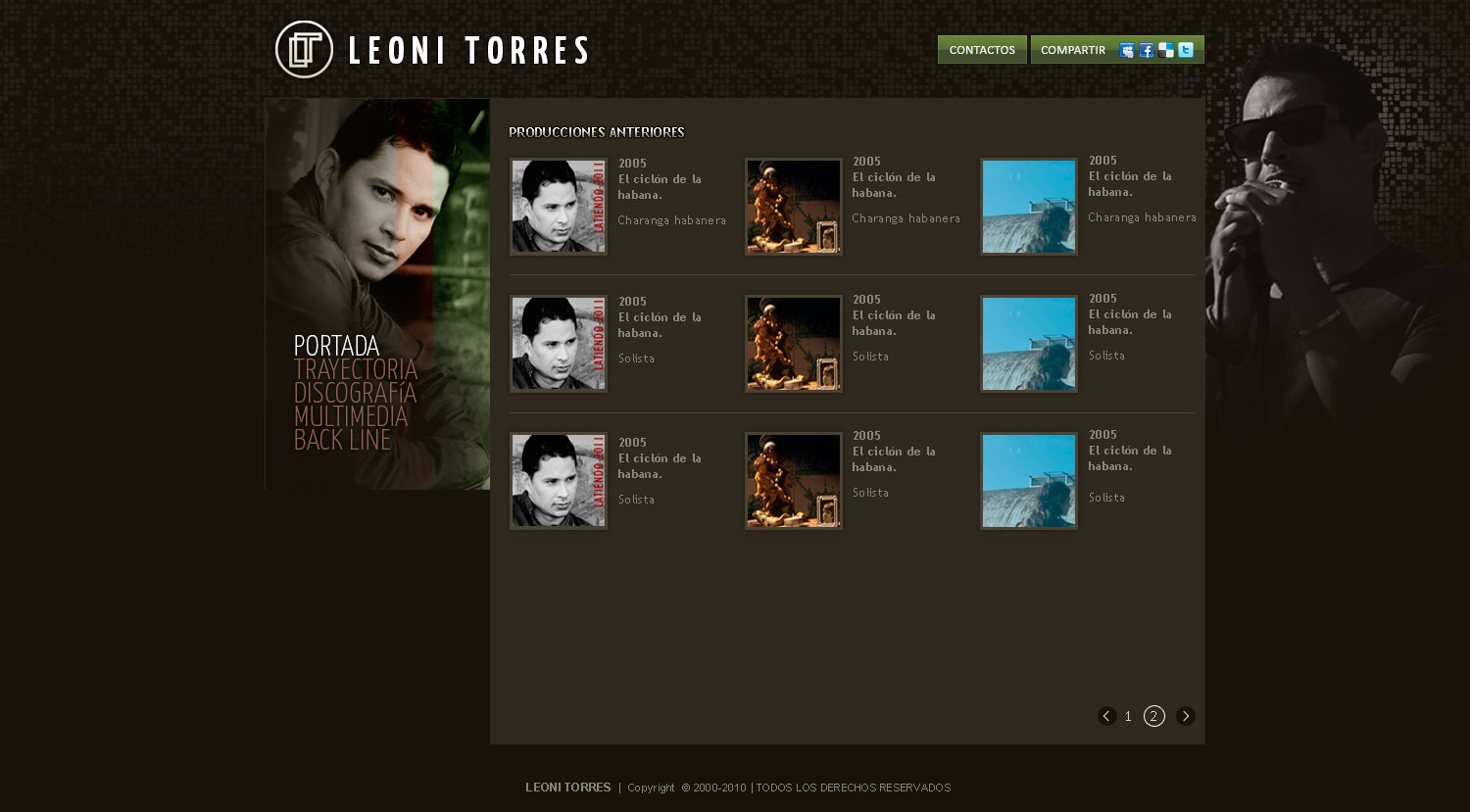
Task: Open second-row golden statue album cover
Action: (x=794, y=344)
